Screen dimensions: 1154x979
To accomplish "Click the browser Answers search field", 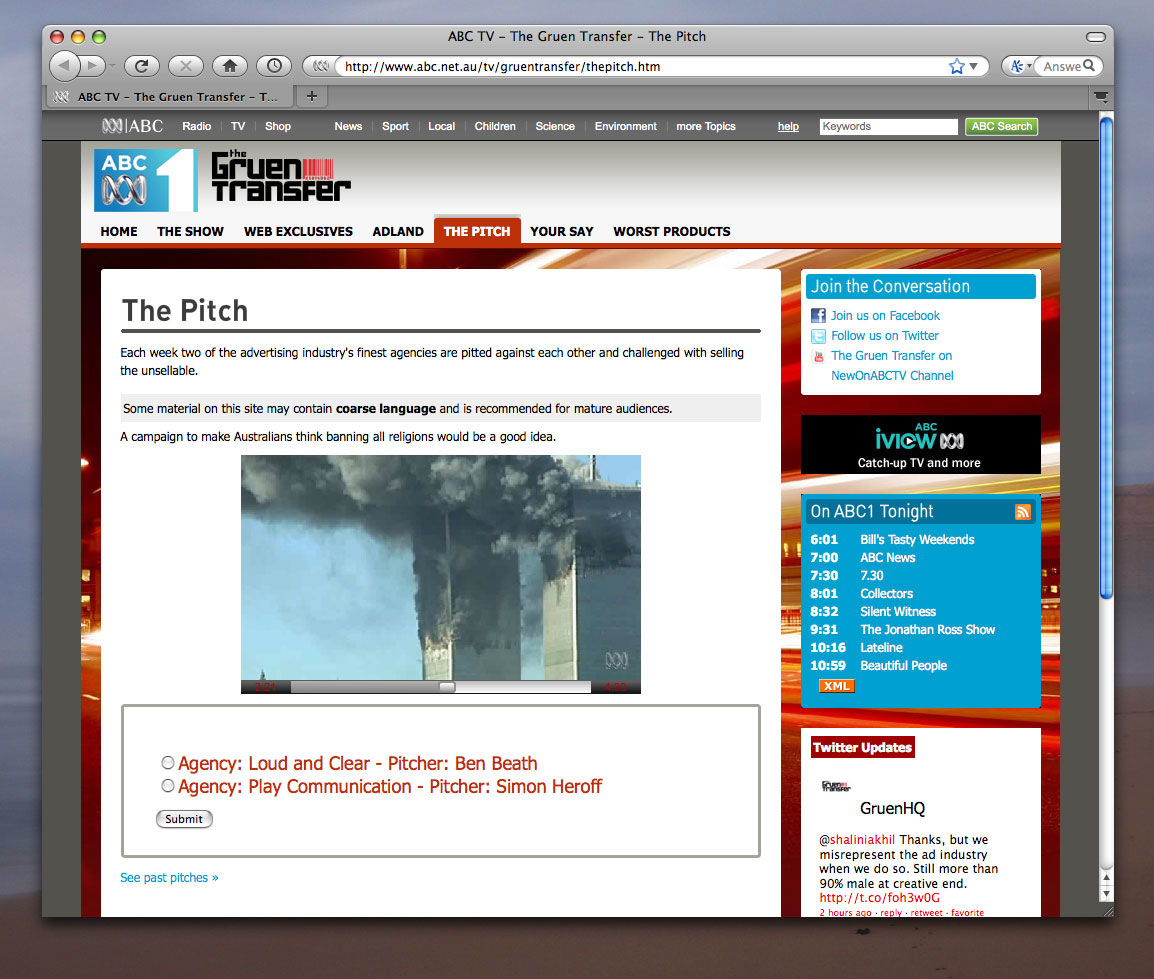I will 1060,66.
